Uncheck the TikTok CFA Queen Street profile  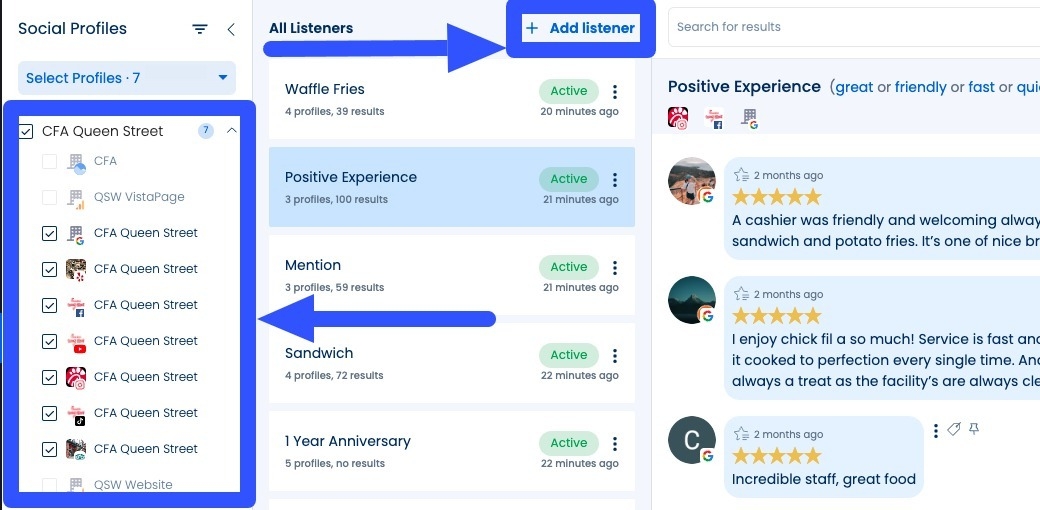point(49,413)
